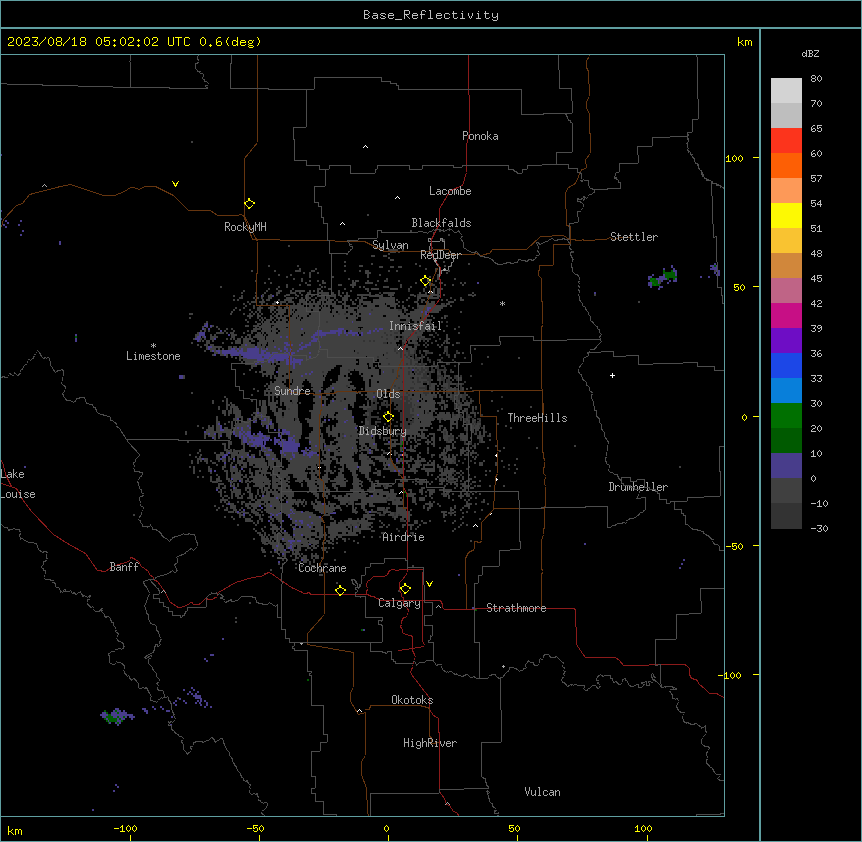This screenshot has height=842, width=862.
Task: Click the -100 tick label on the bottom axis
Action: [125, 829]
